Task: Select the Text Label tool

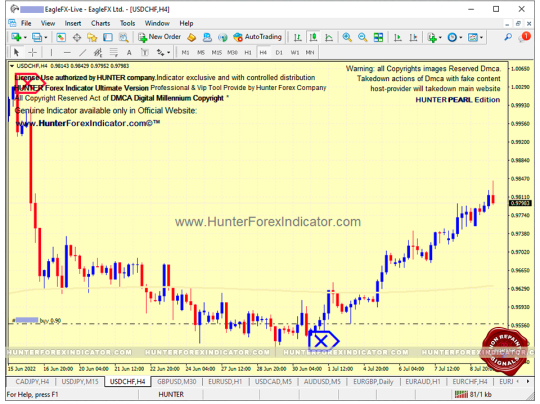Action: click(145, 52)
